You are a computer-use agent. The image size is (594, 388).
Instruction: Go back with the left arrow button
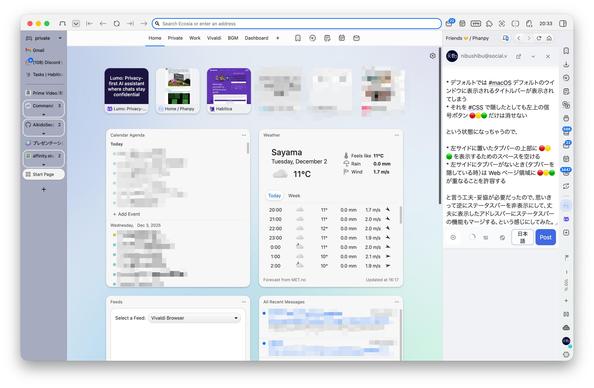click(103, 23)
